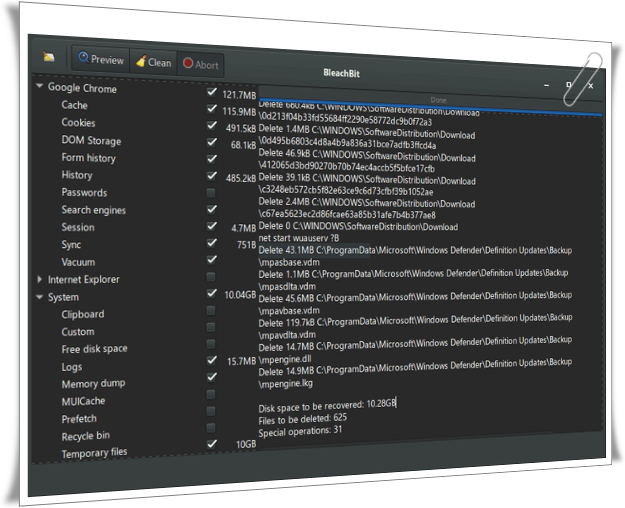Select the Search engines tree item
This screenshot has width=625, height=508.
point(94,210)
